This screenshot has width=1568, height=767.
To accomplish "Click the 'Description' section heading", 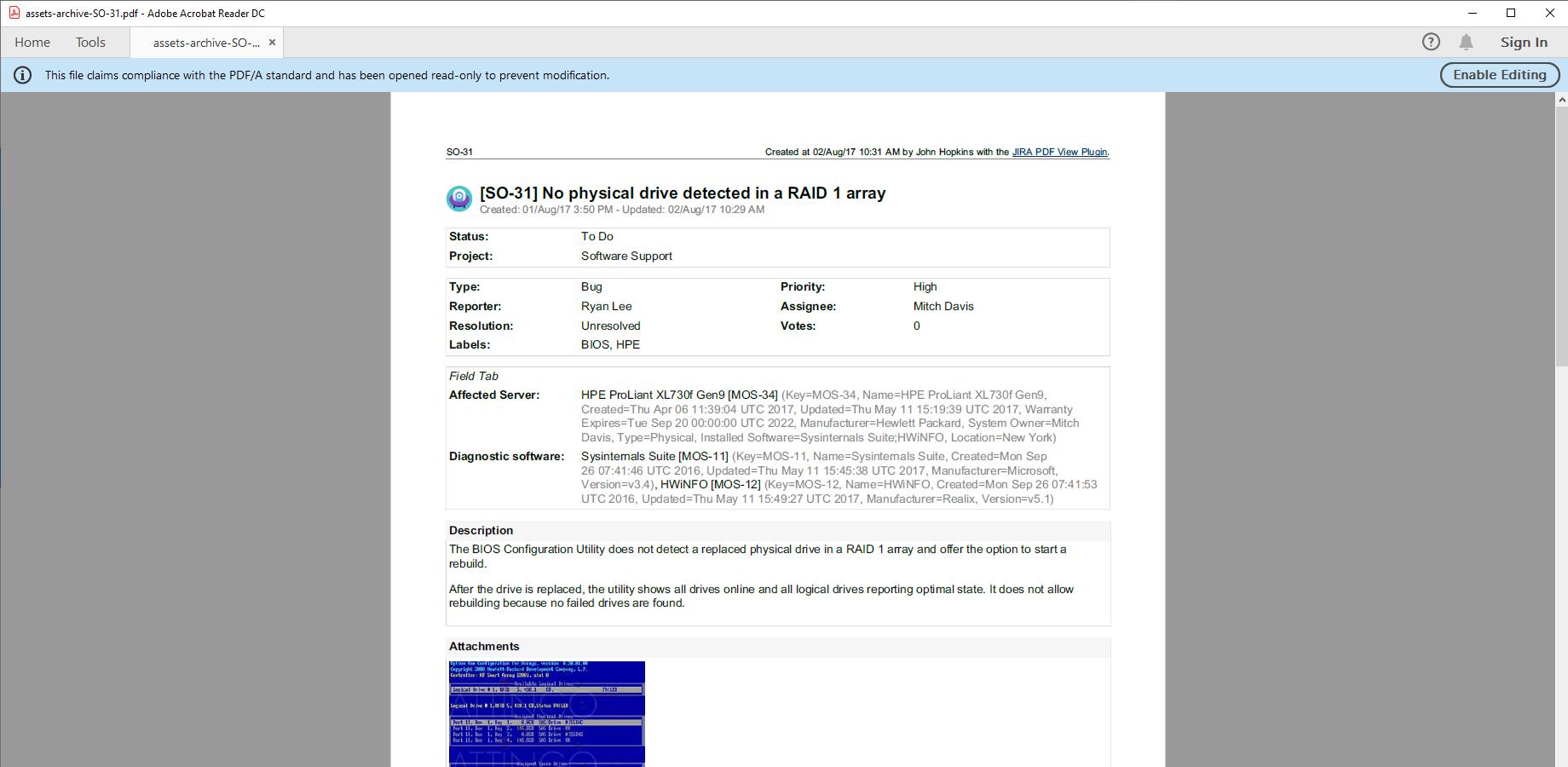I will point(481,530).
